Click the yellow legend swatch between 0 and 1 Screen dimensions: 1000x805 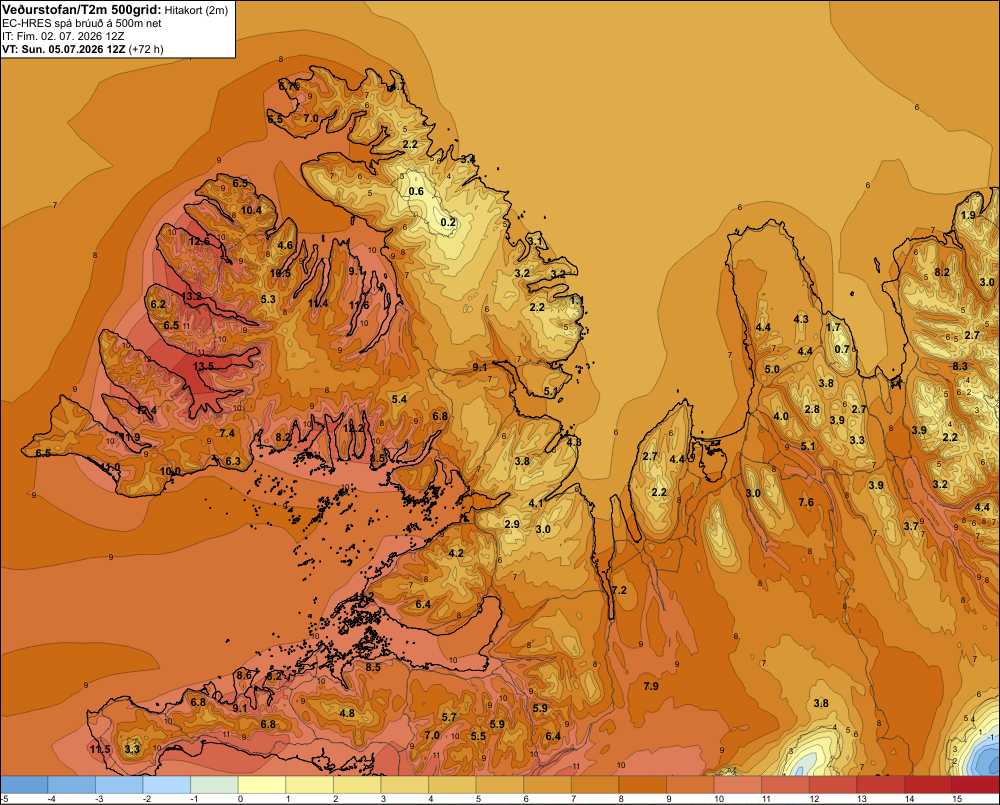pos(262,785)
